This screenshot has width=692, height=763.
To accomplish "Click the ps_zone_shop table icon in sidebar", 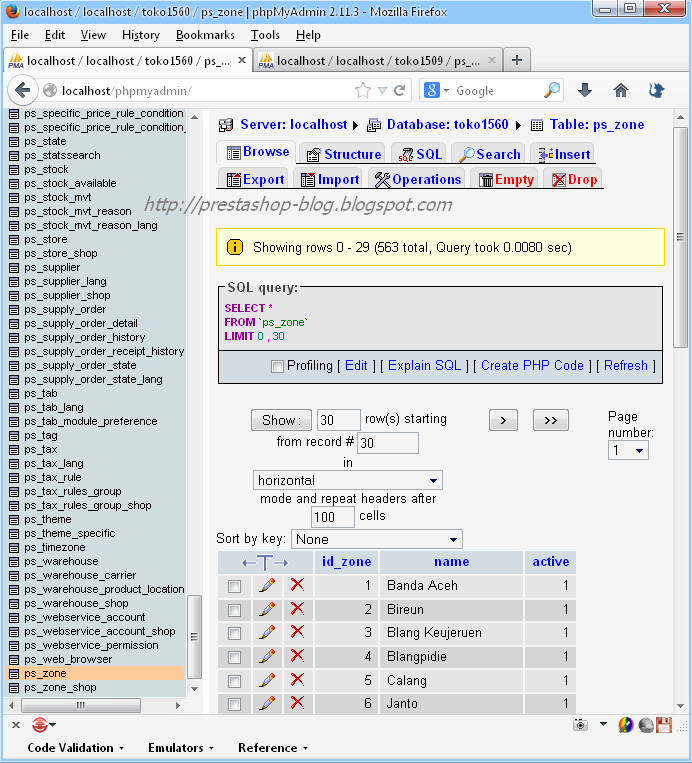I will 14,688.
